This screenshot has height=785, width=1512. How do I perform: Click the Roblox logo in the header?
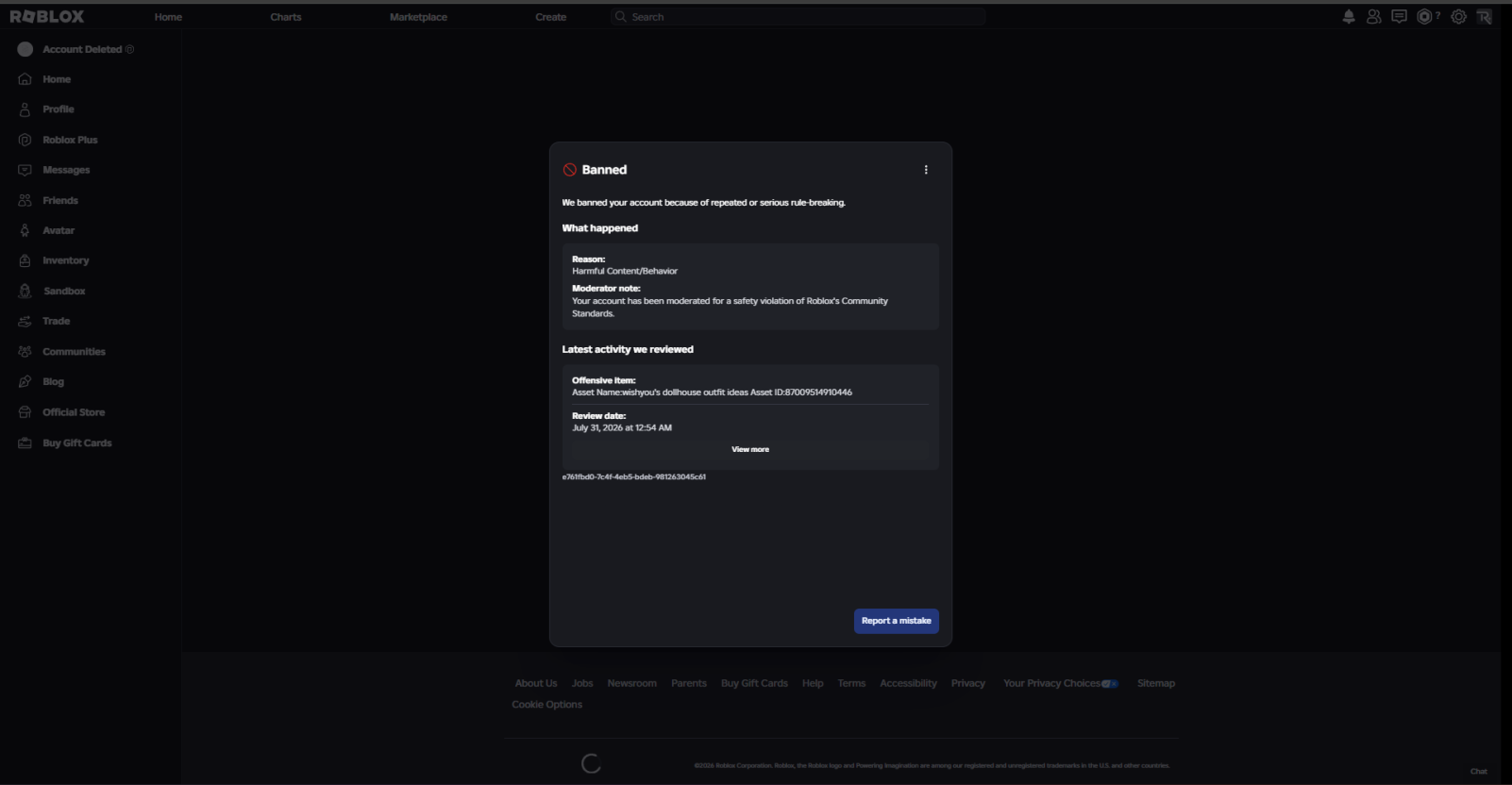tap(47, 17)
